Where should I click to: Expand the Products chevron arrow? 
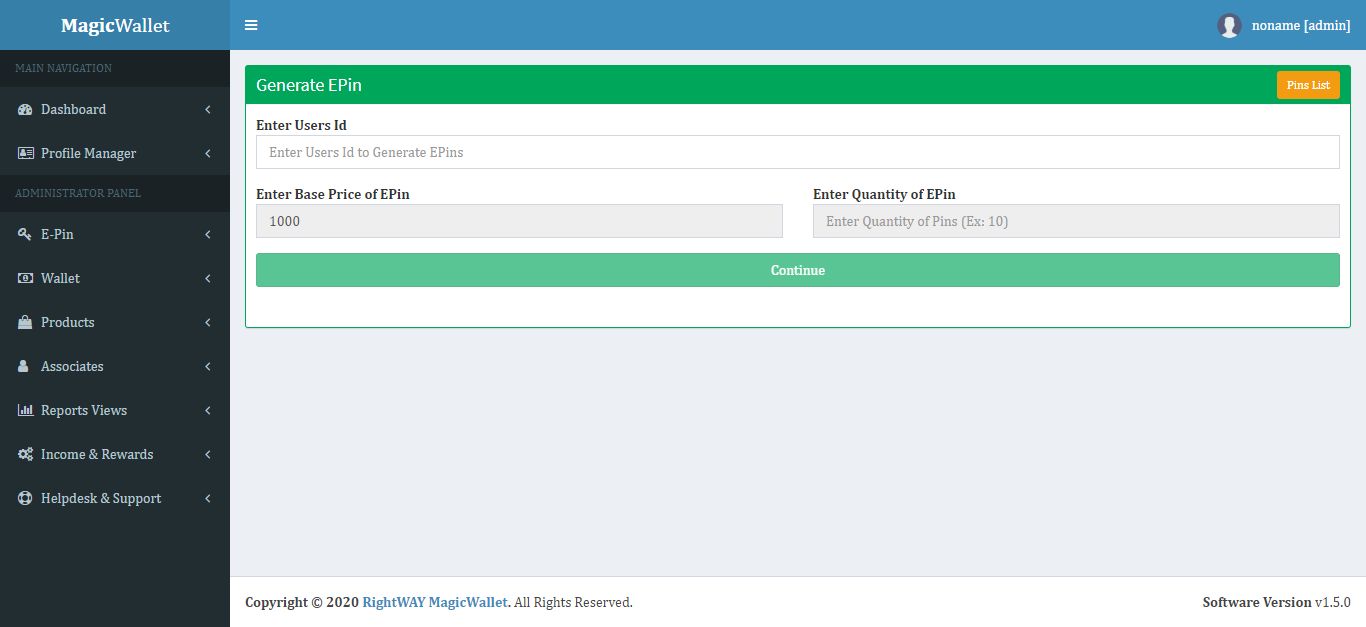pyautogui.click(x=207, y=322)
